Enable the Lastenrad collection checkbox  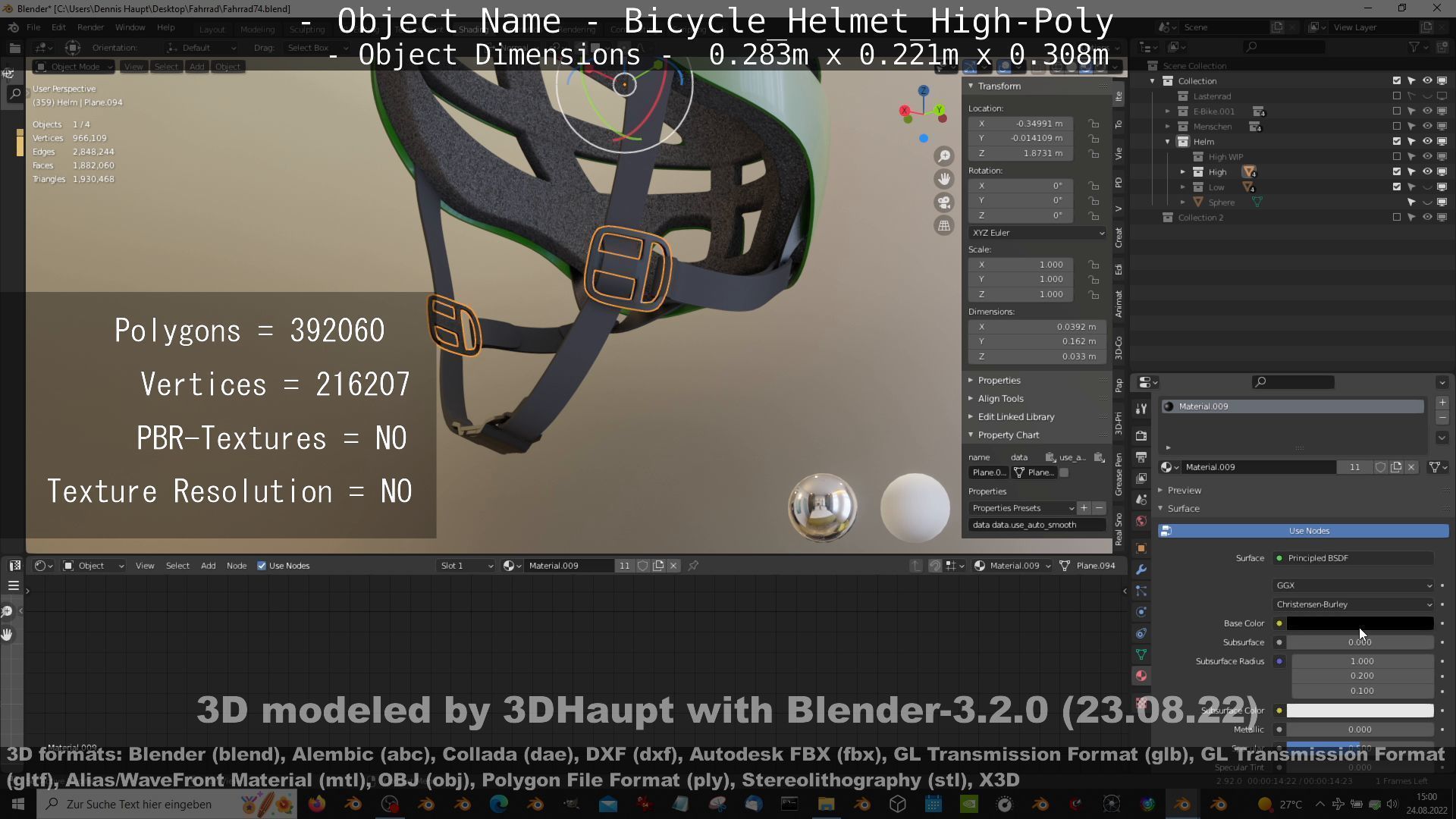pos(1397,96)
